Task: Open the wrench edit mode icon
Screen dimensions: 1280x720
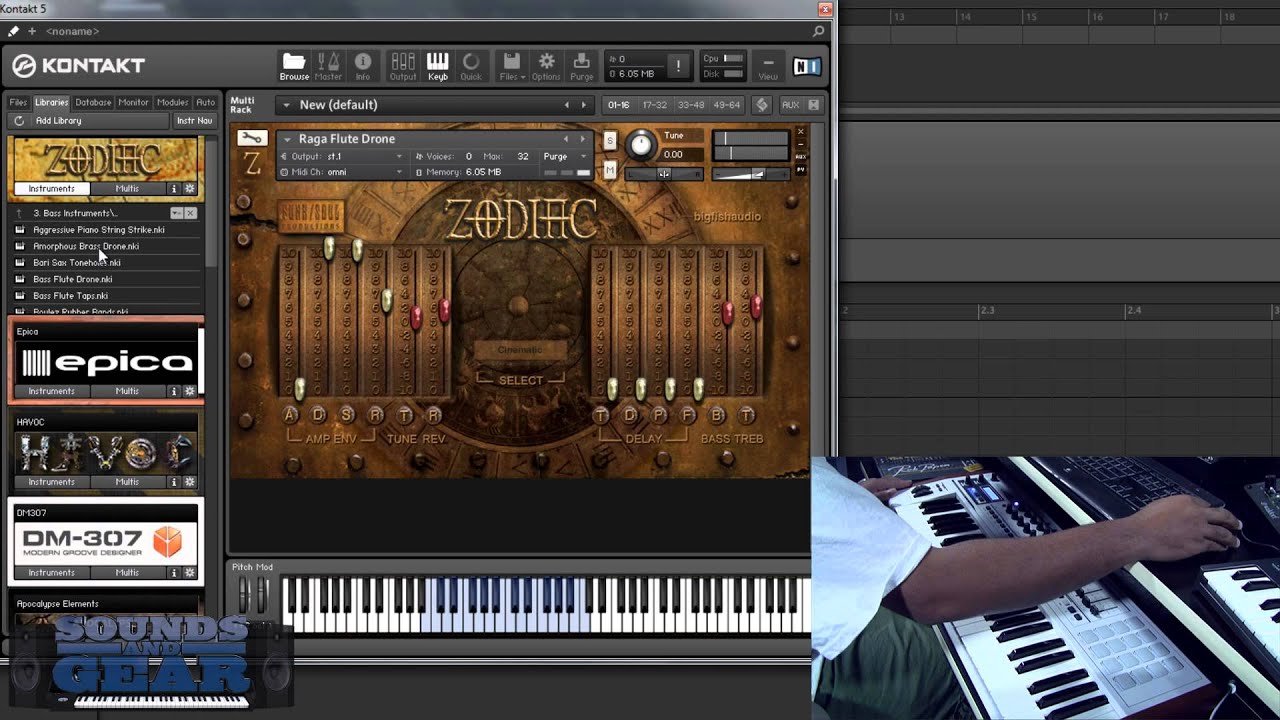Action: 252,138
